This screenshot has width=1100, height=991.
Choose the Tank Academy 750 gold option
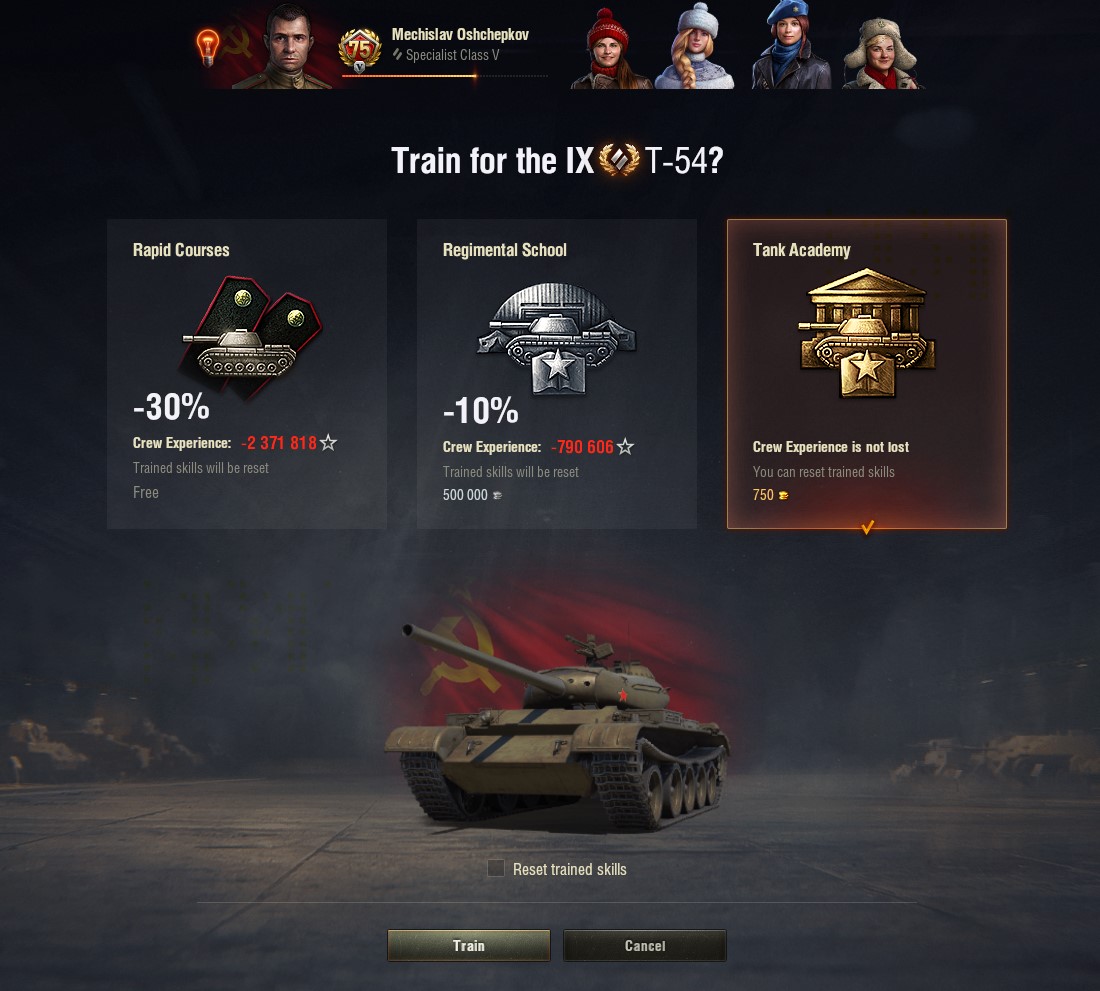click(x=867, y=374)
